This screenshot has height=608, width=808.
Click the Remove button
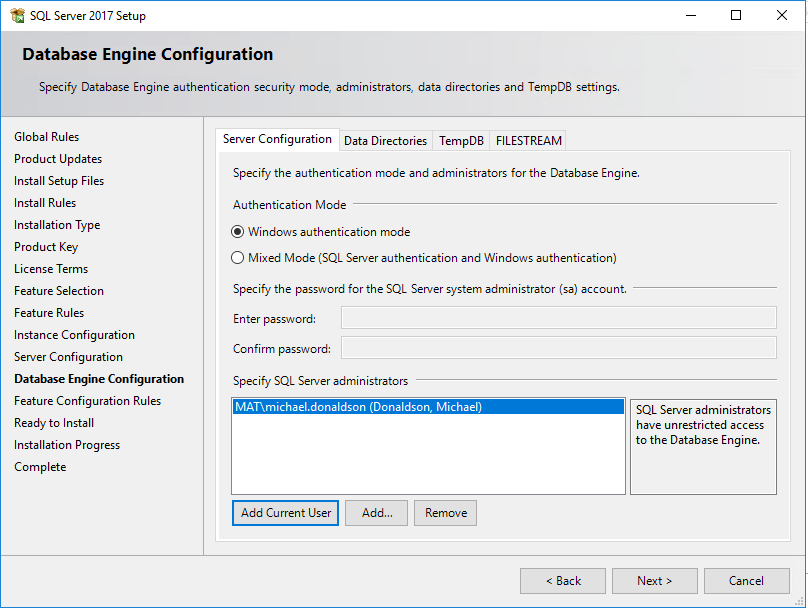(x=445, y=513)
